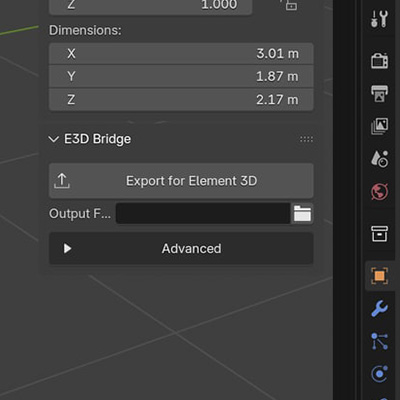Collapse the E3D Bridge panel

coord(54,139)
